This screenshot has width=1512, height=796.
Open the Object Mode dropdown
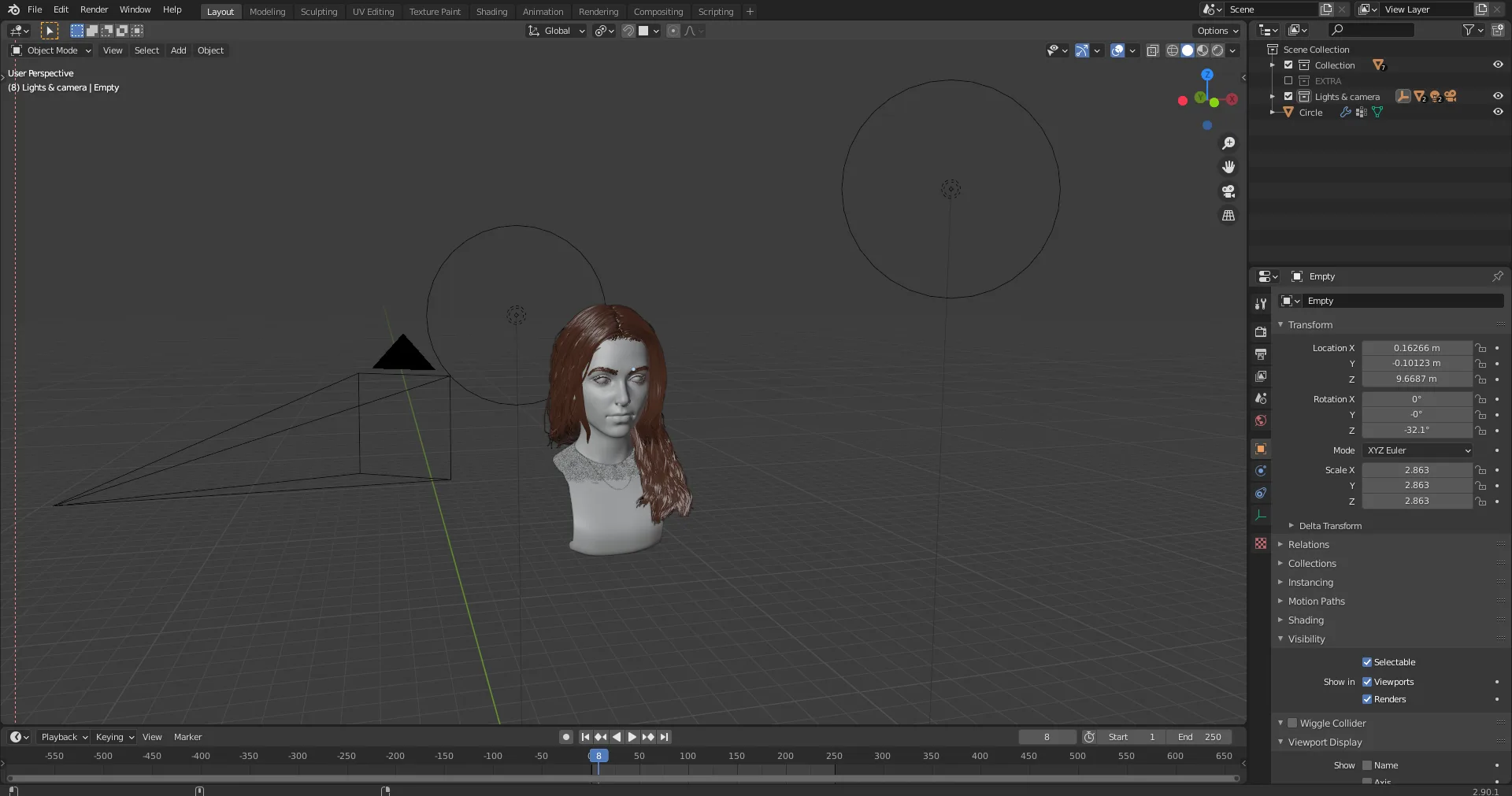(51, 50)
